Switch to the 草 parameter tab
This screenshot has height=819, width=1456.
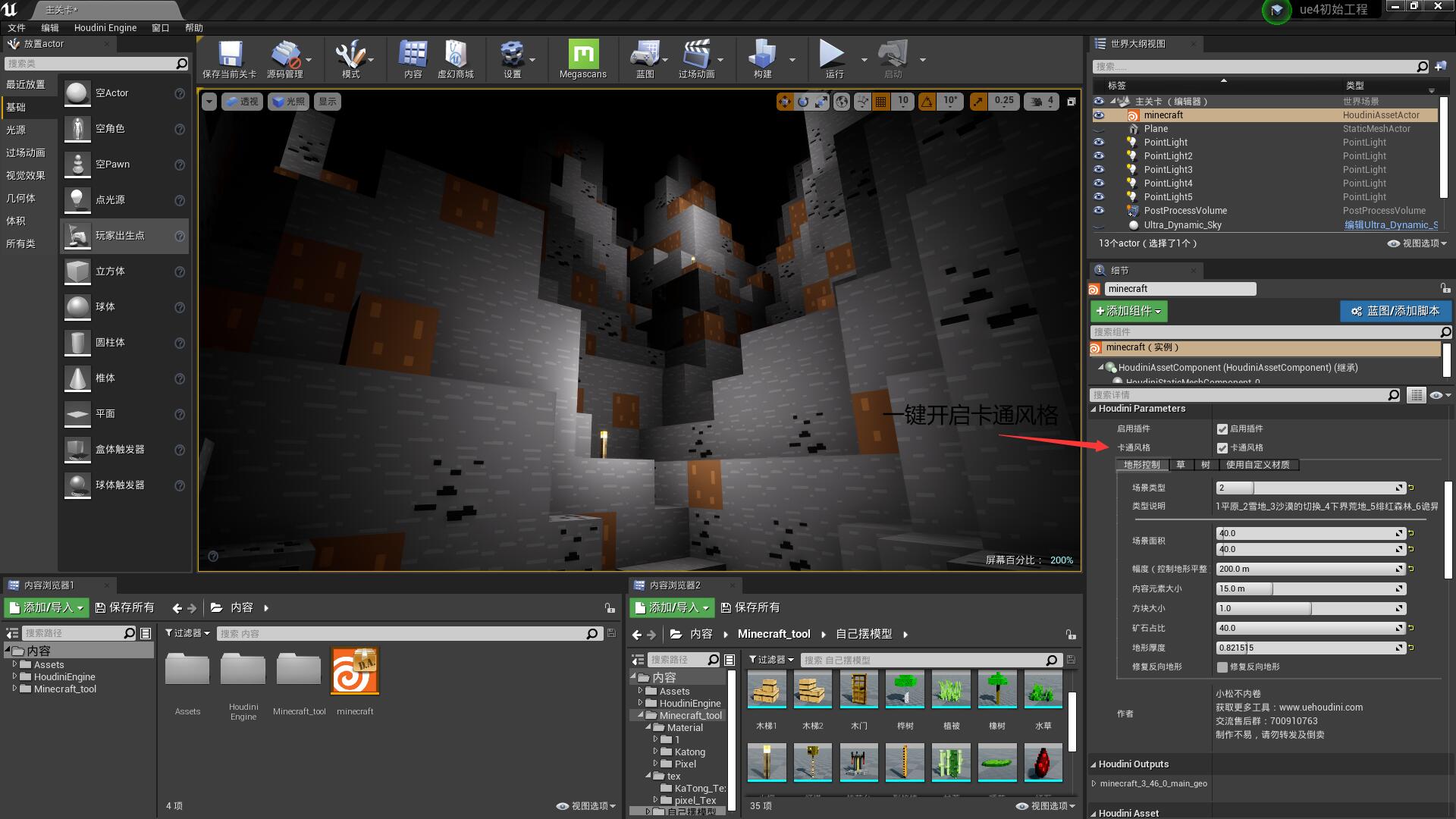coord(1181,465)
